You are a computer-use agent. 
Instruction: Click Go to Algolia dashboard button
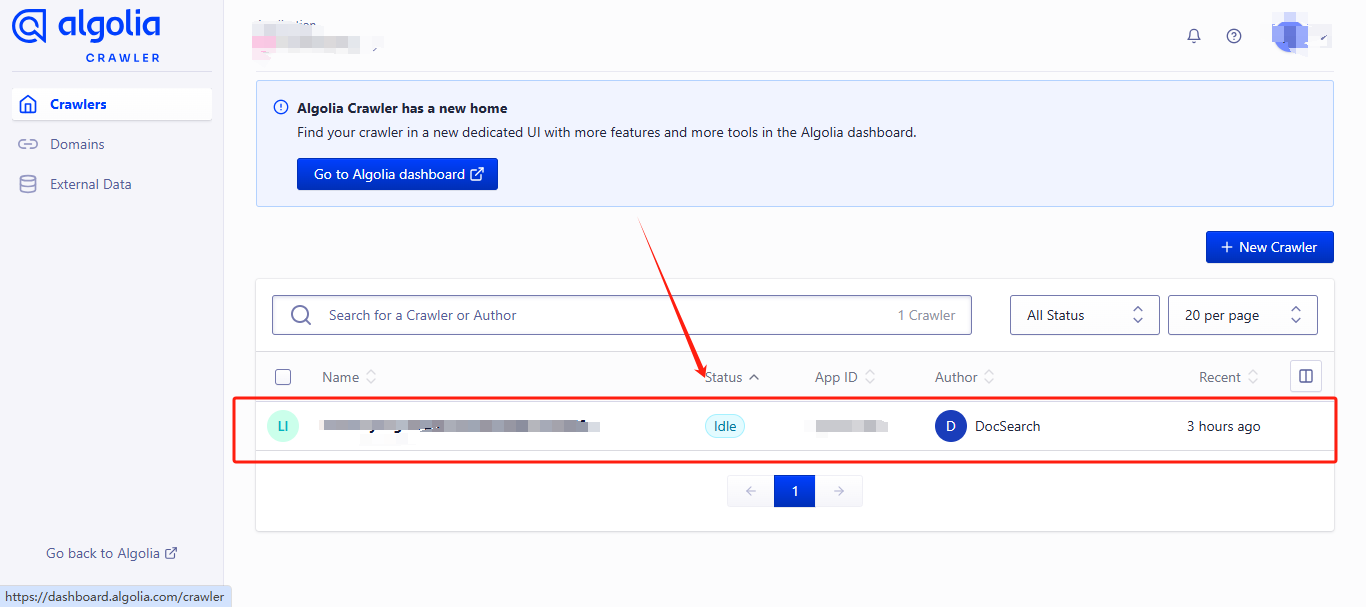pos(397,174)
